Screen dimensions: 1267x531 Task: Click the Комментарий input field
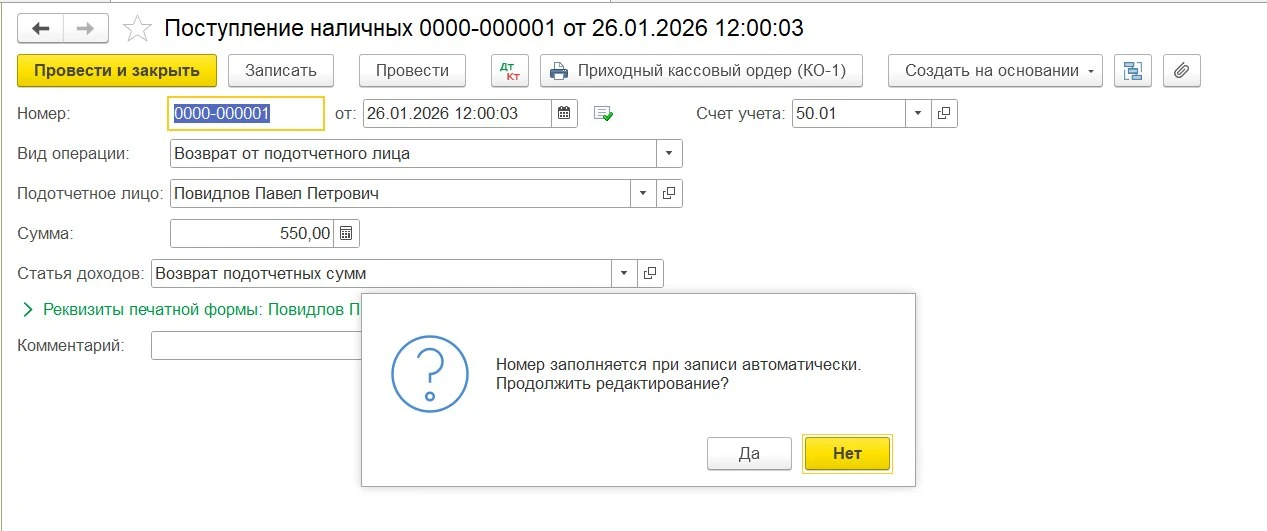pyautogui.click(x=256, y=345)
